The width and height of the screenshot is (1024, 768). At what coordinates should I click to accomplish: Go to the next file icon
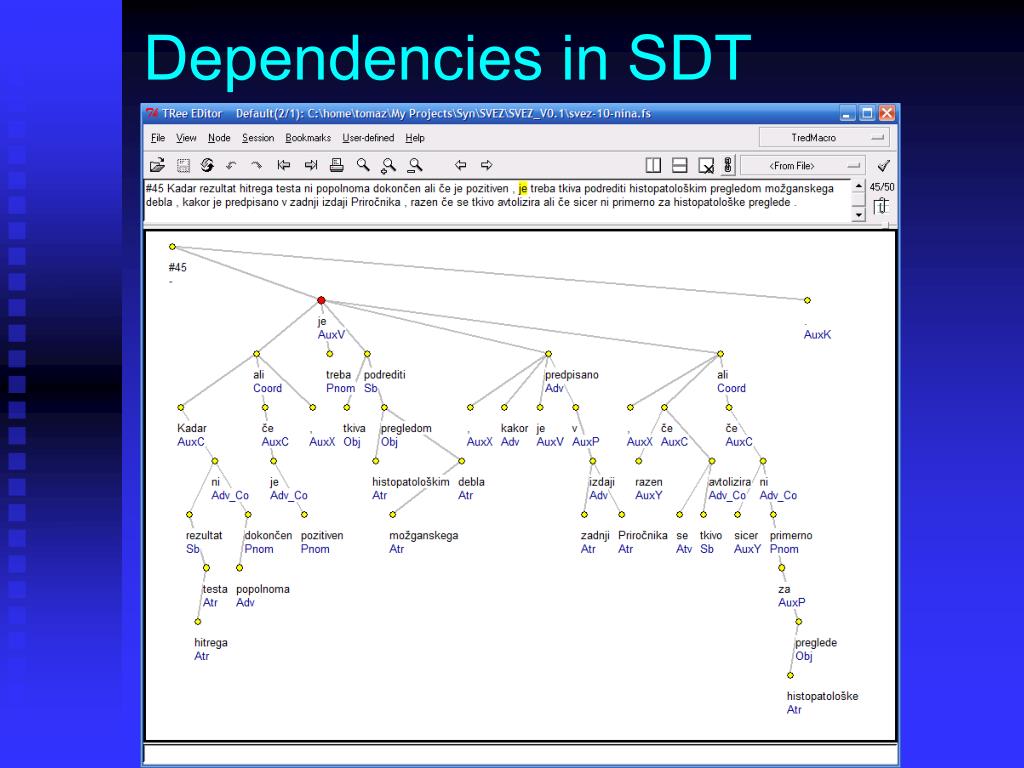click(x=311, y=165)
